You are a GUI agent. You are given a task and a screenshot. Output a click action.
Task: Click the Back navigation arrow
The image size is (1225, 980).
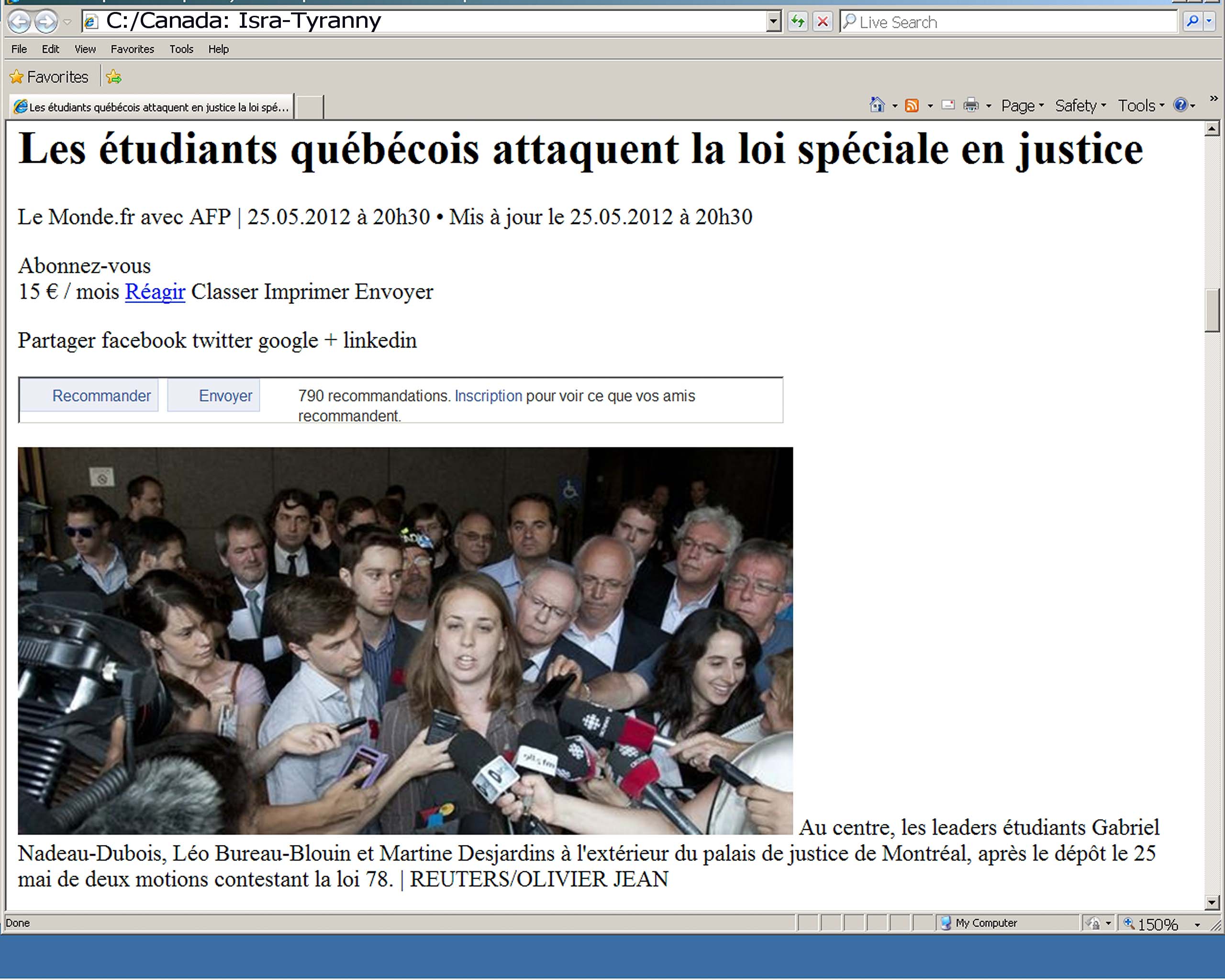tap(19, 22)
